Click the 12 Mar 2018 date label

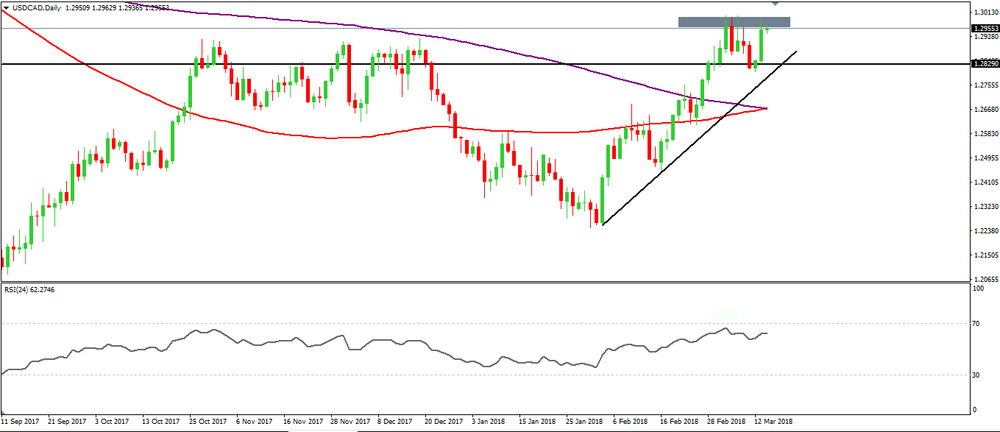(x=774, y=422)
